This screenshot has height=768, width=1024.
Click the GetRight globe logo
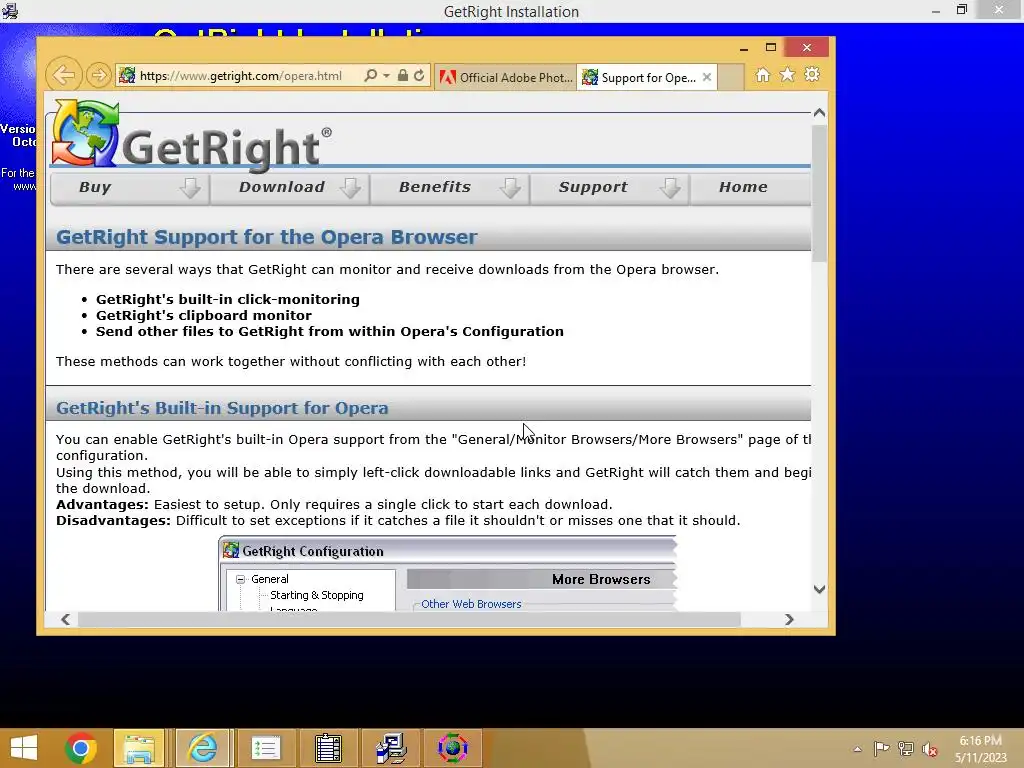pyautogui.click(x=85, y=133)
